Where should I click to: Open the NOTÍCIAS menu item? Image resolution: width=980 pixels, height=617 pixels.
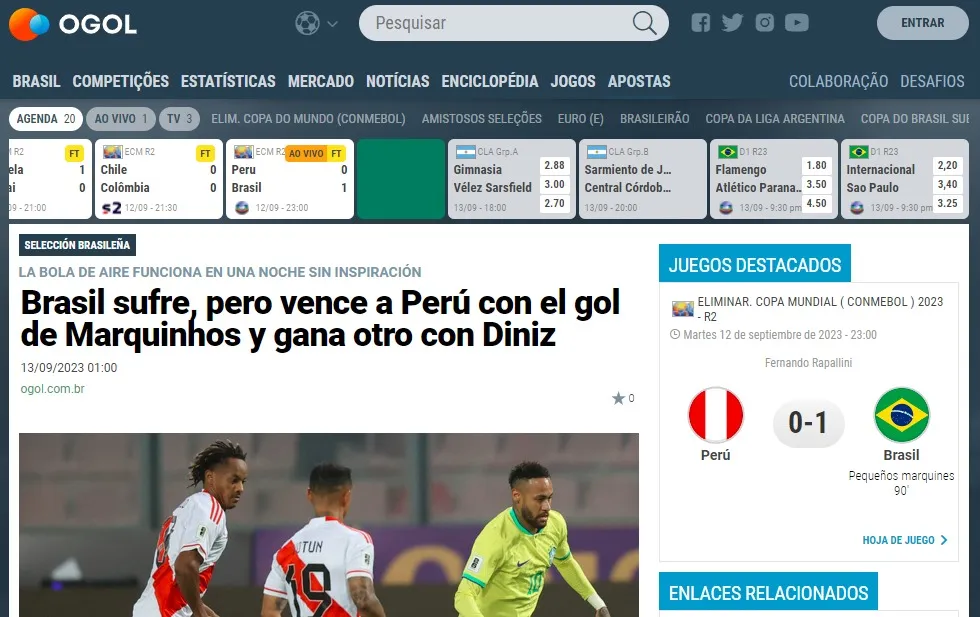coord(398,81)
